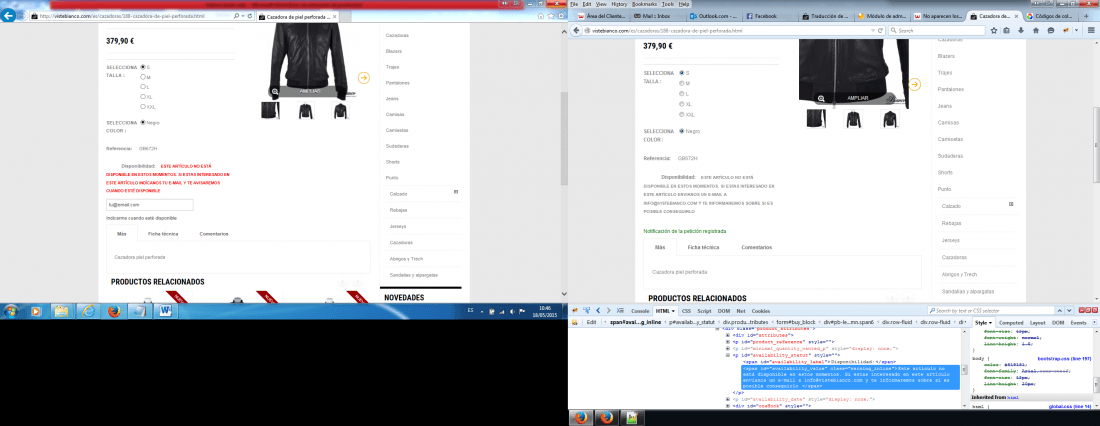Click Internet Explorer address bar refresh icon
The height and width of the screenshot is (426, 1100).
tap(250, 15)
